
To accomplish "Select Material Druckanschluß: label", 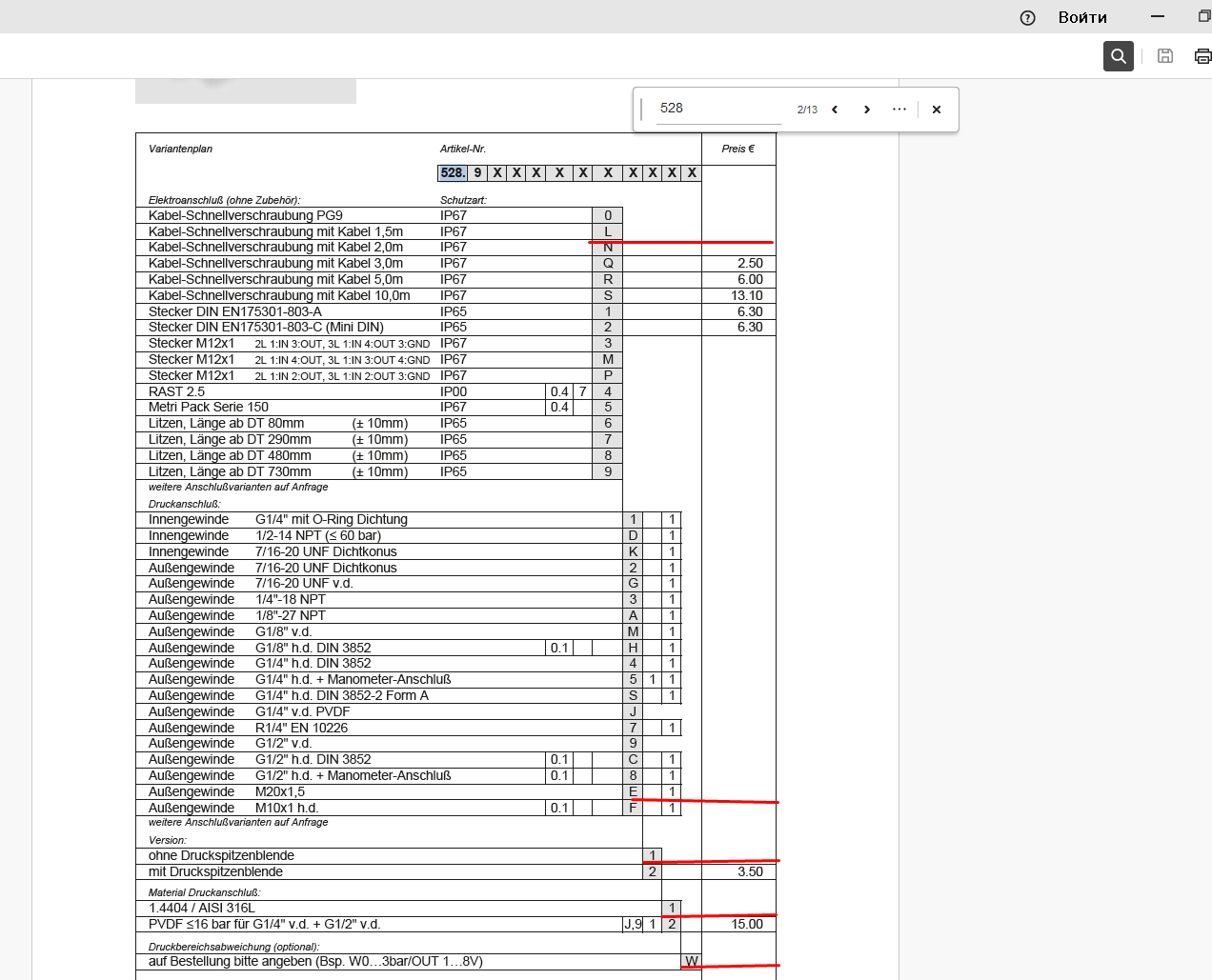I will pyautogui.click(x=204, y=892).
